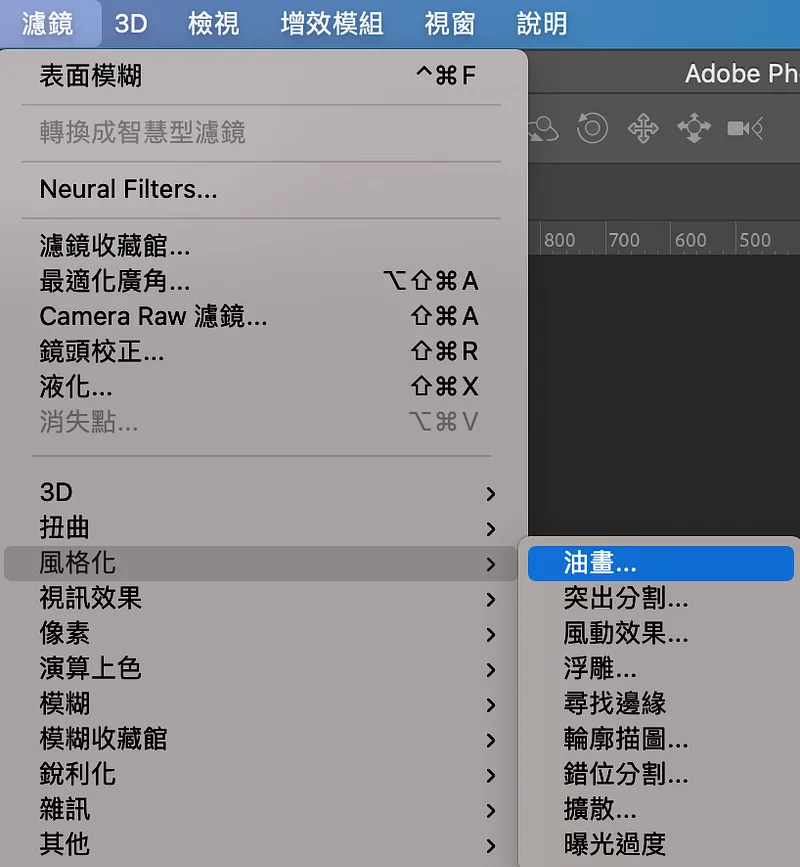Image resolution: width=800 pixels, height=867 pixels.
Task: Click the 3D roll/rotate icon
Action: pos(592,128)
